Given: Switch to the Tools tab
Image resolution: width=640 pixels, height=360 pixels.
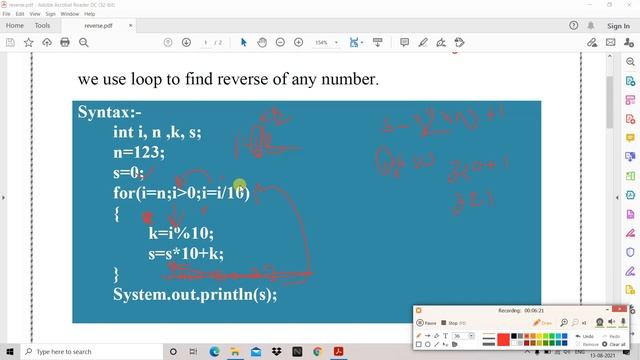Looking at the screenshot, I should coord(42,25).
